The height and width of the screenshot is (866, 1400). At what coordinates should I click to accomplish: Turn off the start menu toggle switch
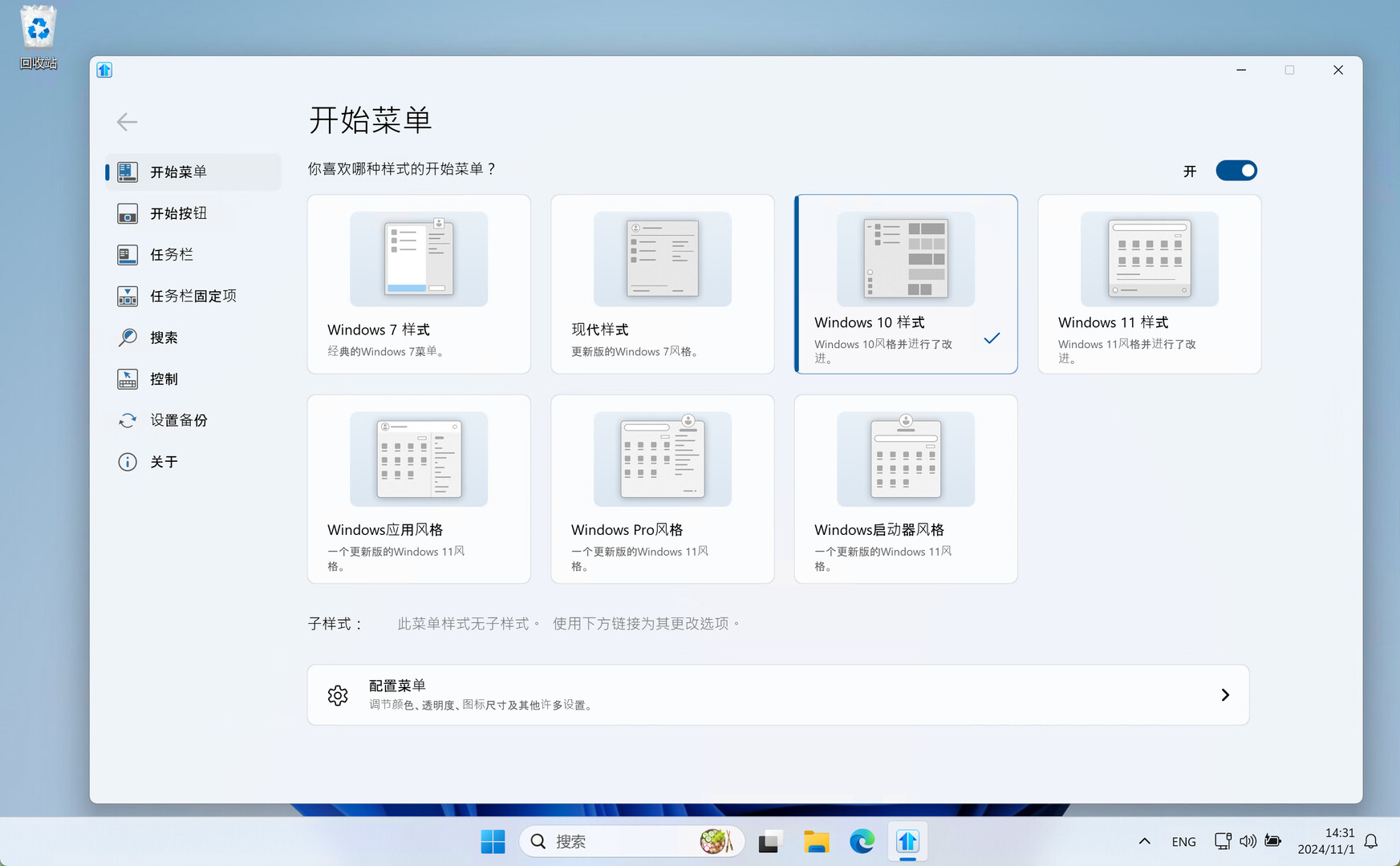point(1236,171)
